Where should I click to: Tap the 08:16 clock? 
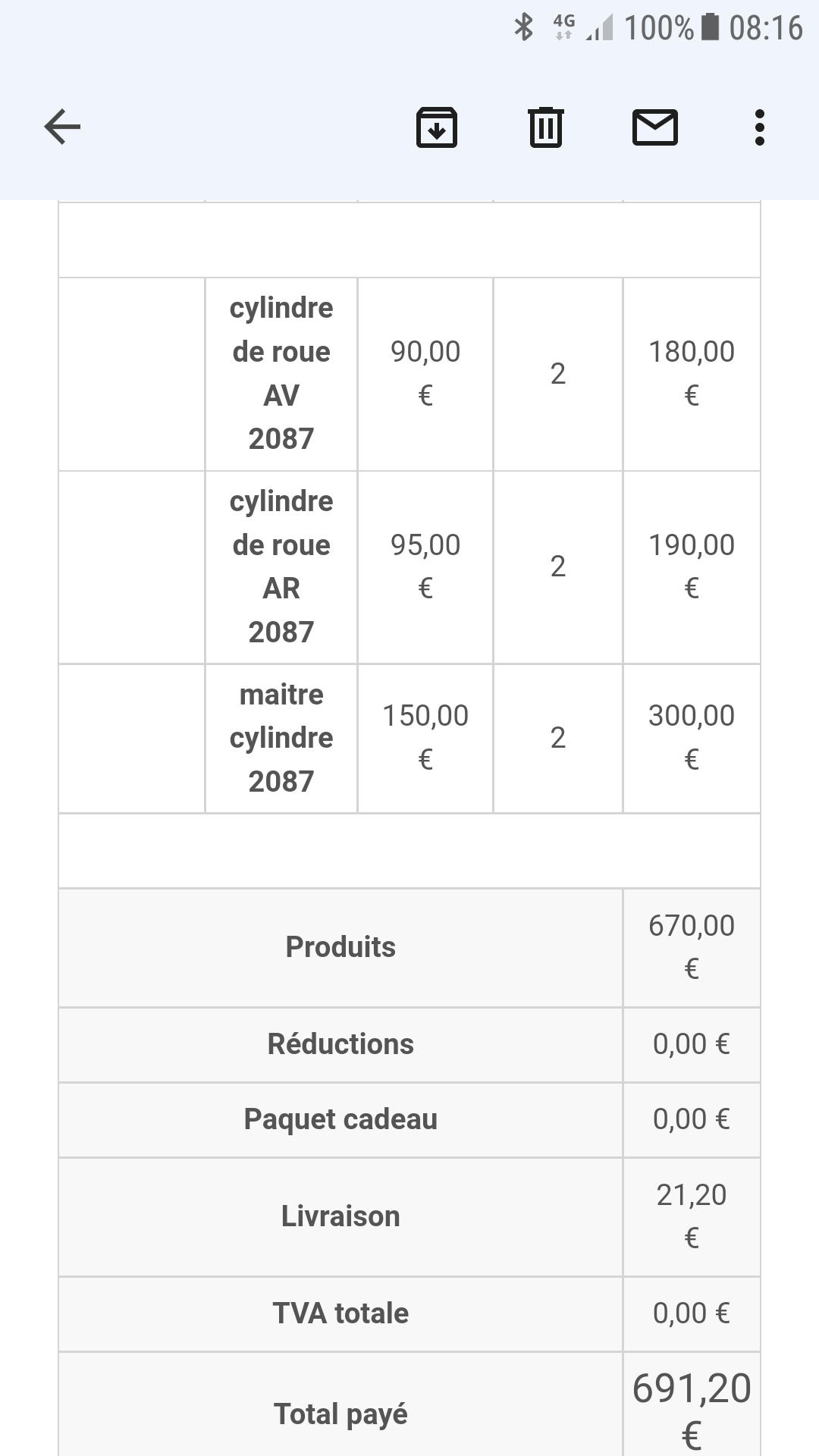pos(766,28)
